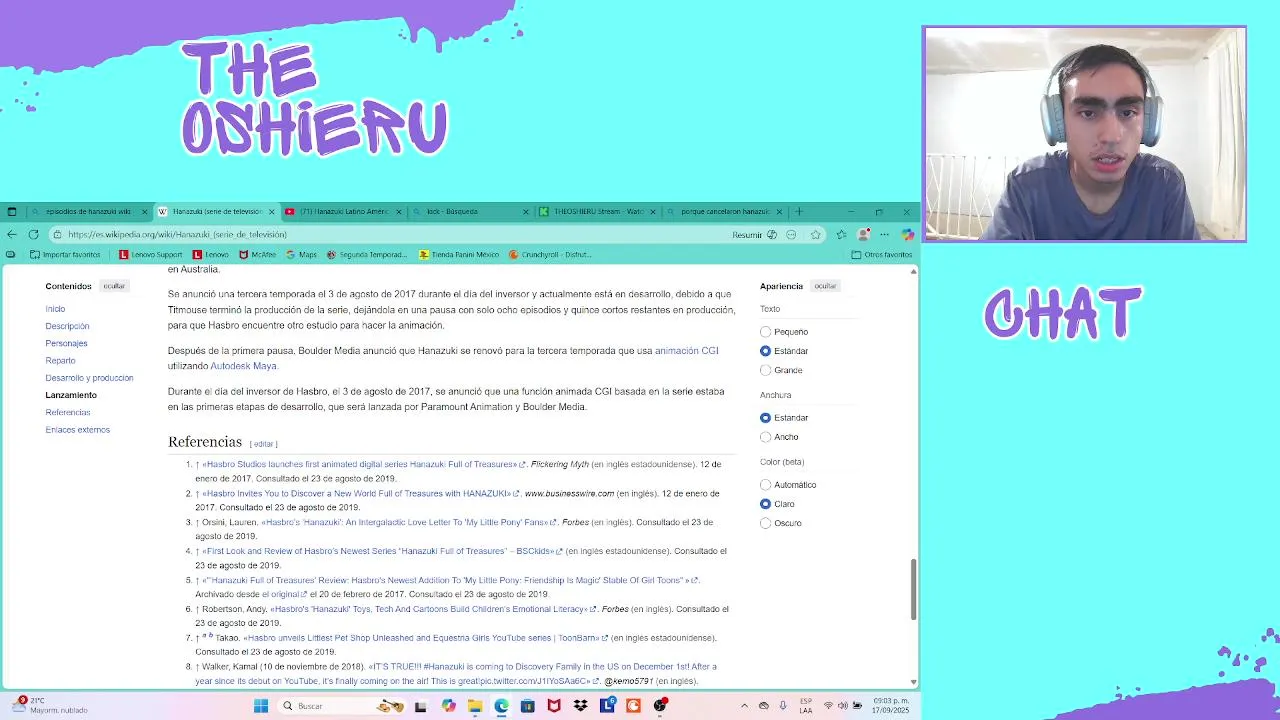1280x720 pixels.
Task: Open Copilot icon at toolbar right end
Action: click(907, 235)
